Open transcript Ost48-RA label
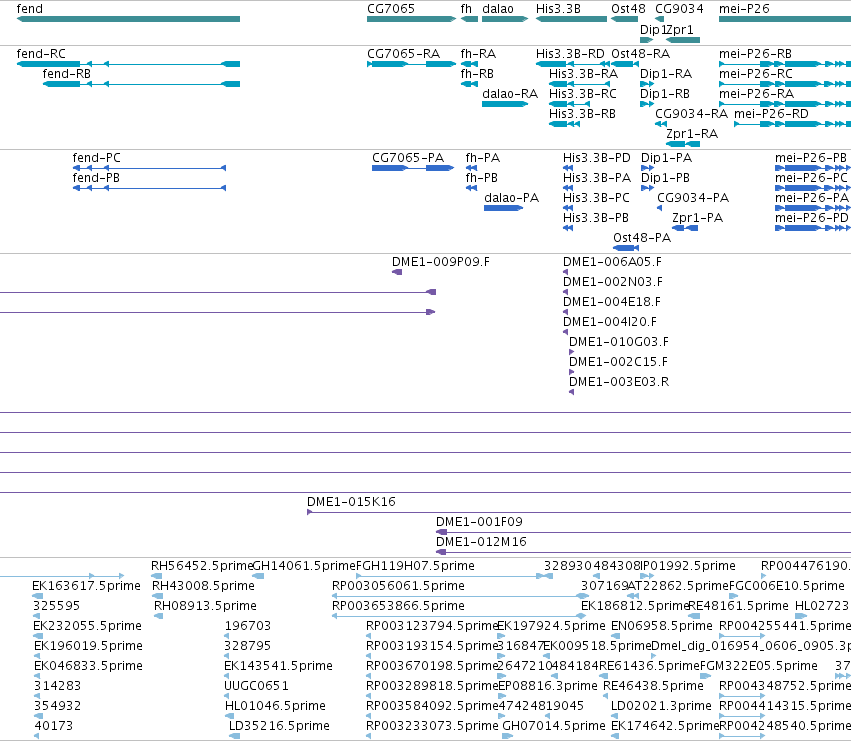The height and width of the screenshot is (741, 851). click(x=640, y=54)
